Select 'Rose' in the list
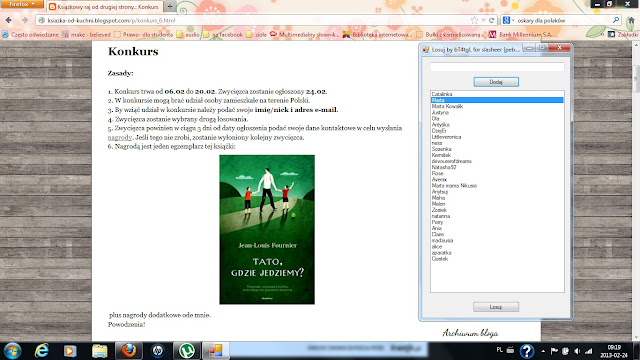The image size is (640, 360). (437, 173)
